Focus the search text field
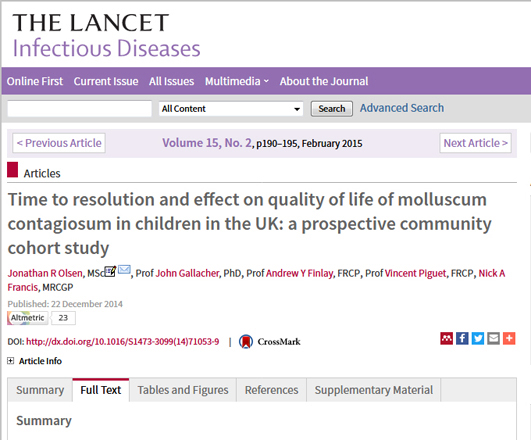531x440 pixels. pos(80,109)
